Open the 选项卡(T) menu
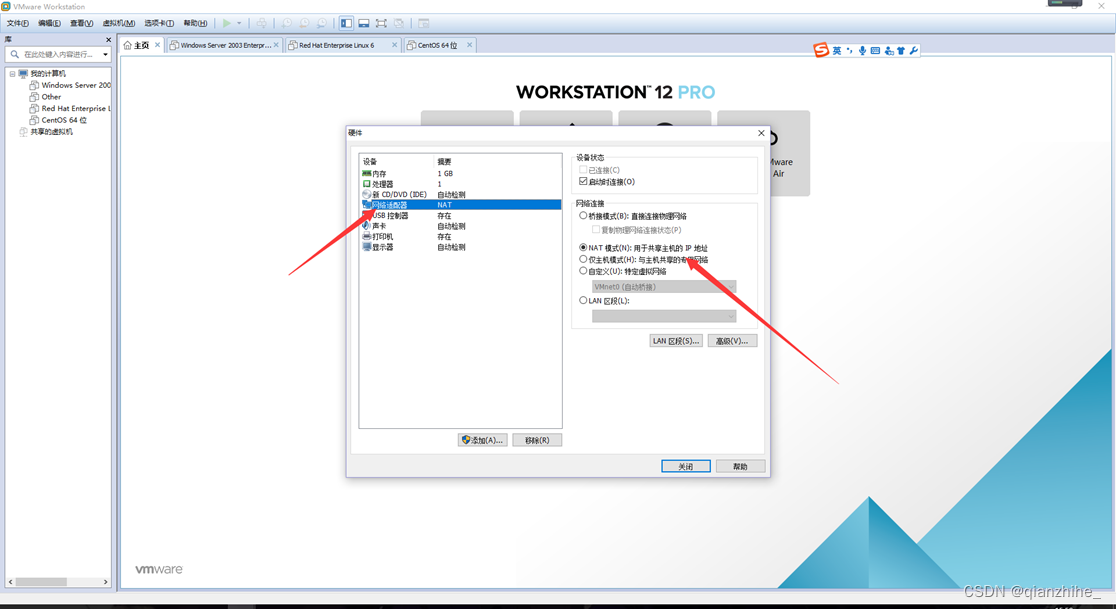 [159, 23]
